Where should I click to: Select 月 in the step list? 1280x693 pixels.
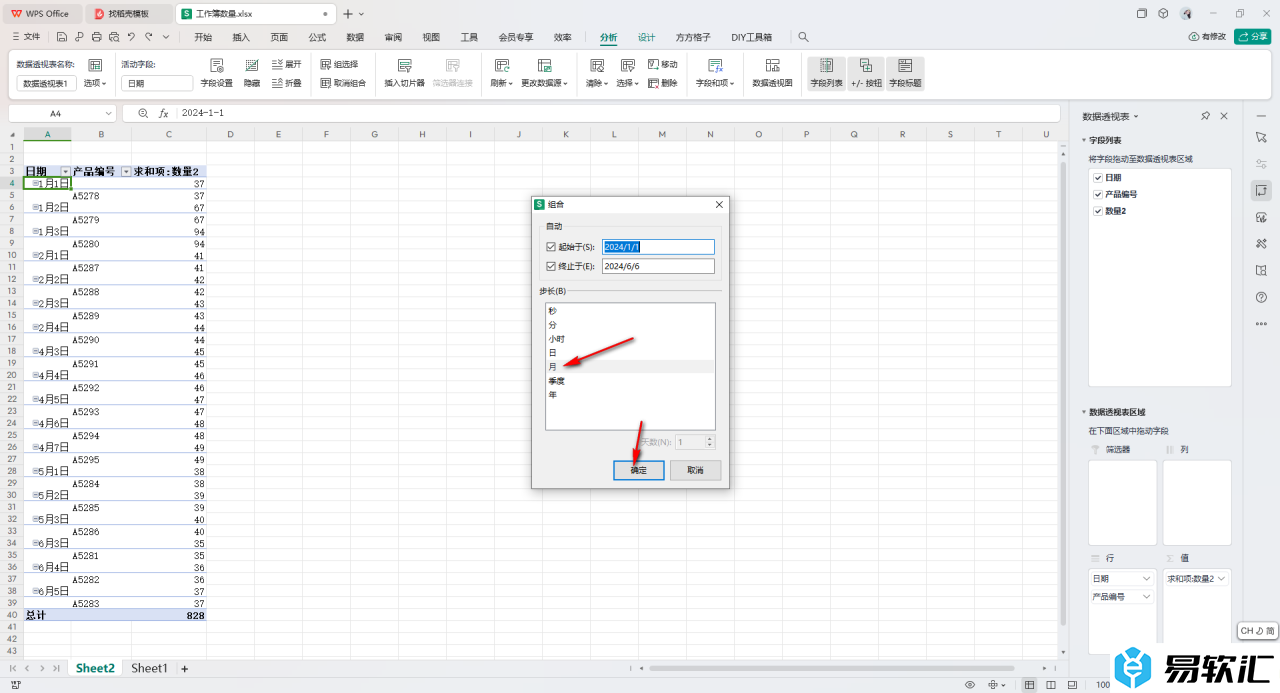pos(630,367)
